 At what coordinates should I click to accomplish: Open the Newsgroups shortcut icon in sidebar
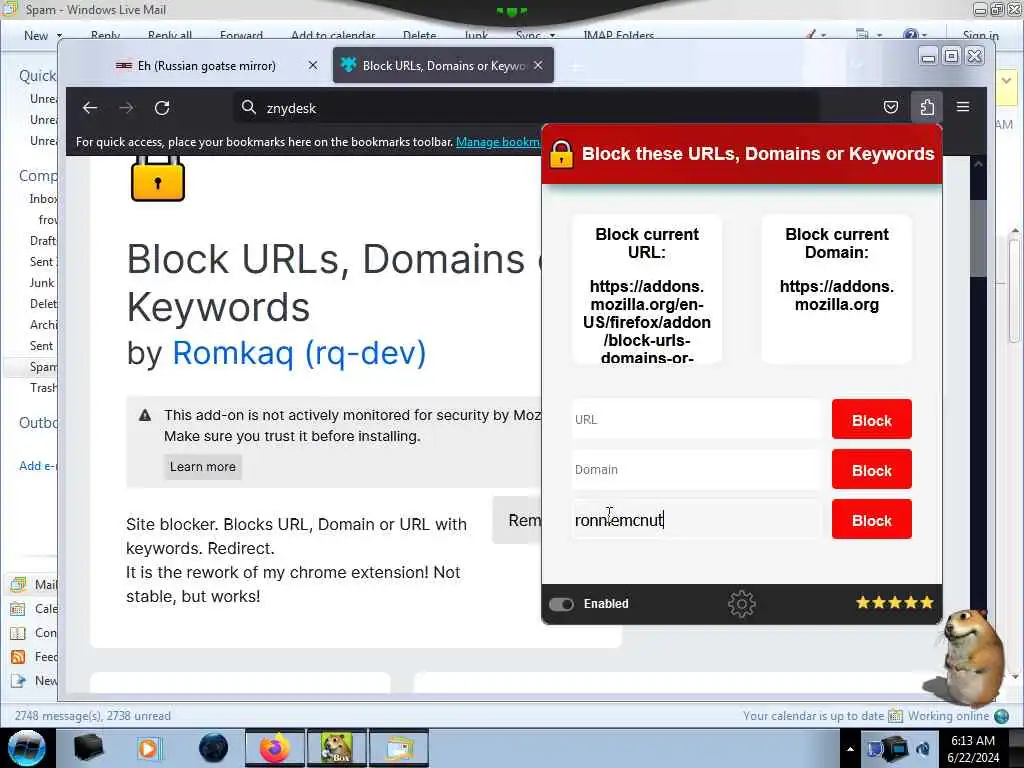click(18, 681)
